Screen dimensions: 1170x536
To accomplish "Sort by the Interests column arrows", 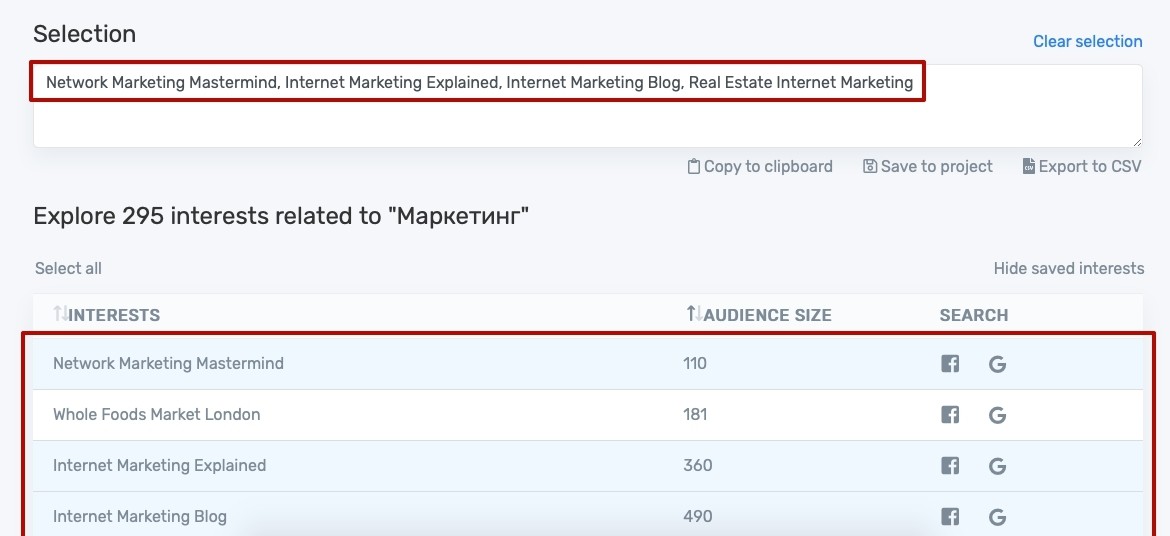I will tap(60, 314).
